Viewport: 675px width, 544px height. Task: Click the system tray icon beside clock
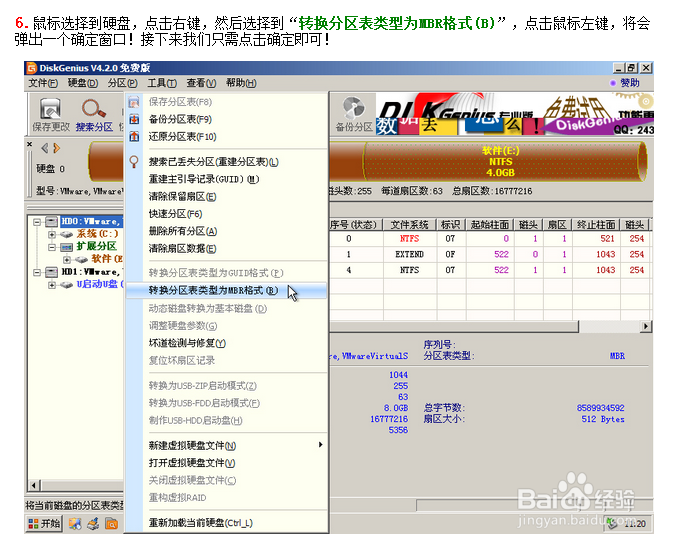coord(613,524)
